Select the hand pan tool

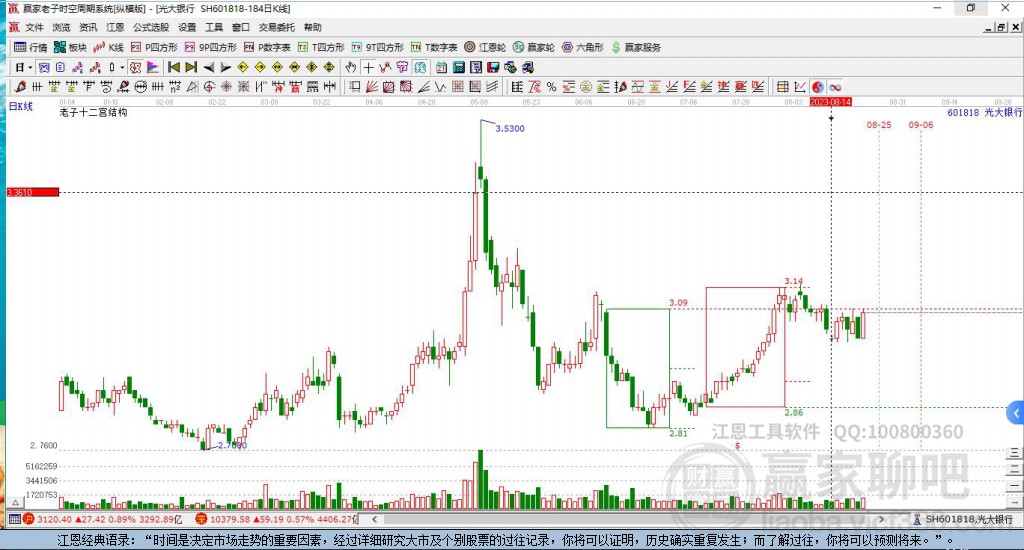click(x=351, y=67)
